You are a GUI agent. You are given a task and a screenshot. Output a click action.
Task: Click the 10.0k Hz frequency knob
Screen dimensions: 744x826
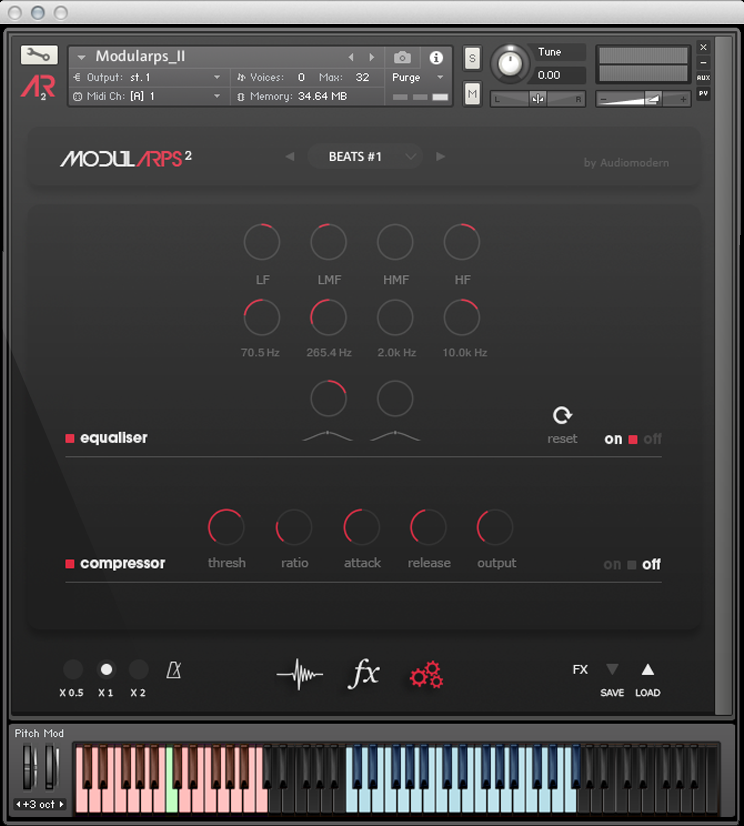(462, 317)
